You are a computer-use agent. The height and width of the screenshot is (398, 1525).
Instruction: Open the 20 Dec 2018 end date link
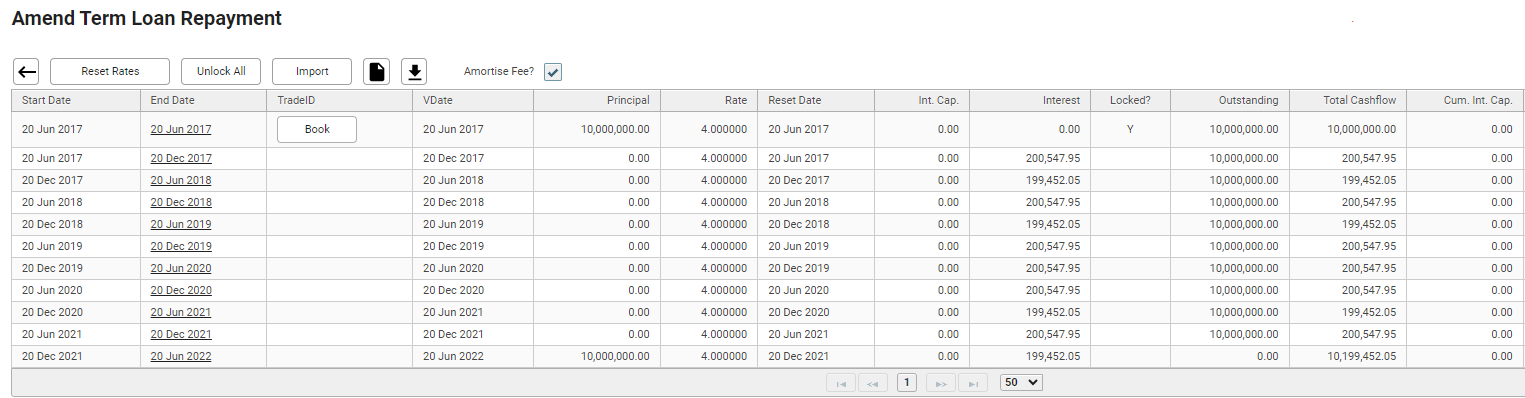[x=181, y=202]
